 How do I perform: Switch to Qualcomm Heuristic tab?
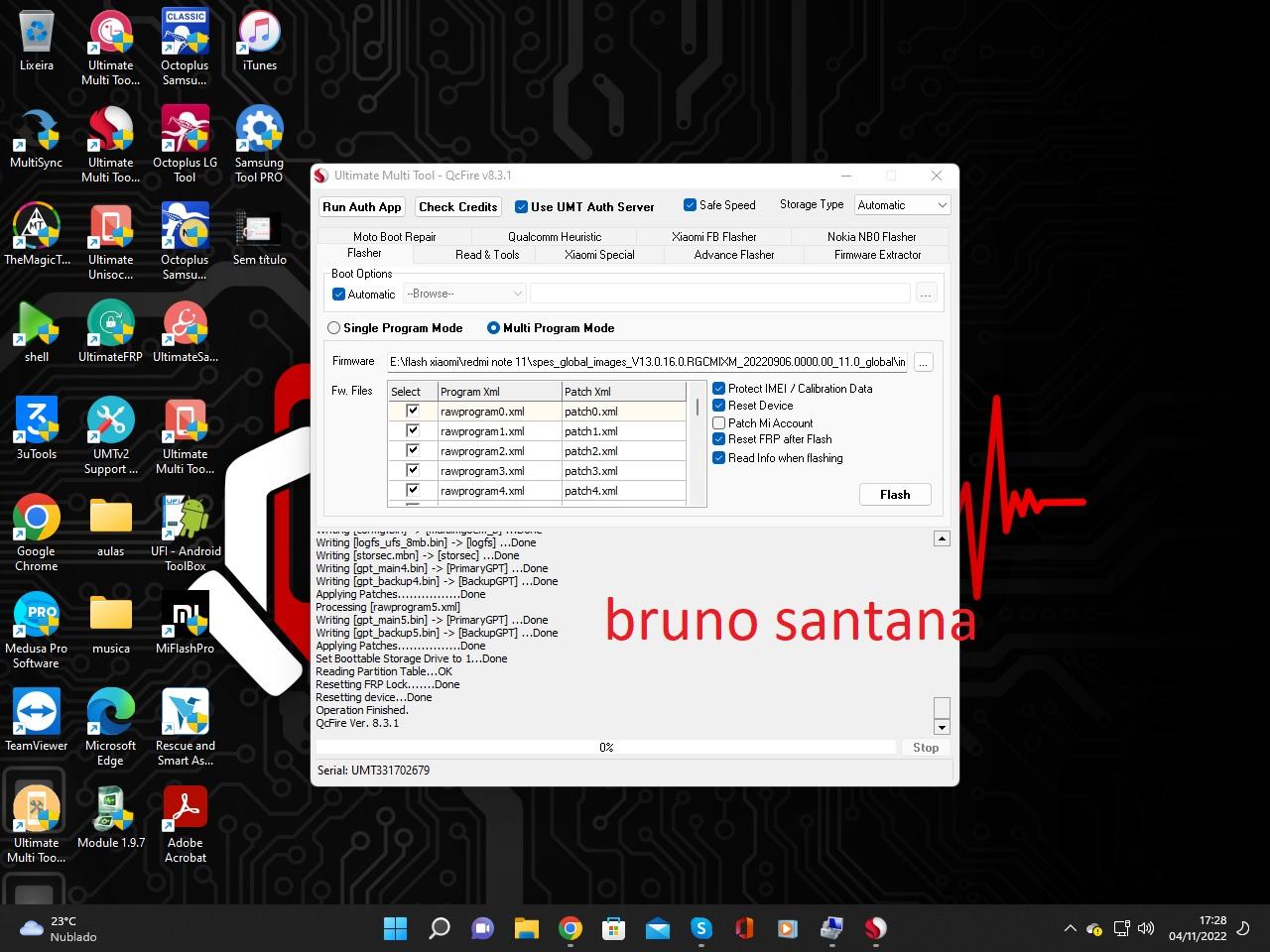pyautogui.click(x=555, y=237)
